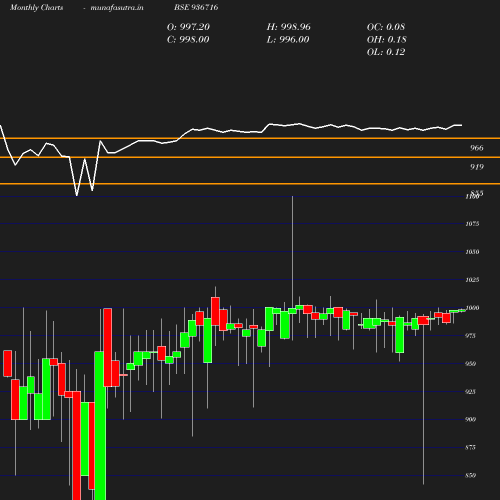Viewport: 500px width, 500px height.
Task: Click the 1075 price axis label
Action: 472,224
